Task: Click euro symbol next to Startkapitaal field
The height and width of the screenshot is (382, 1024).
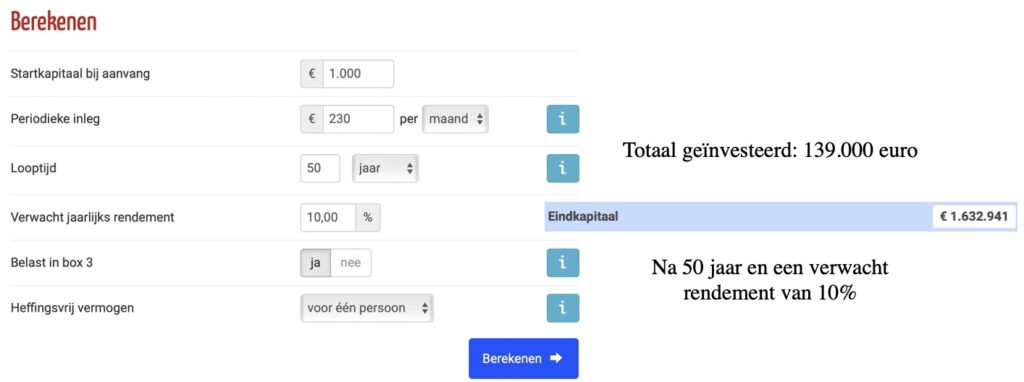Action: coord(312,74)
